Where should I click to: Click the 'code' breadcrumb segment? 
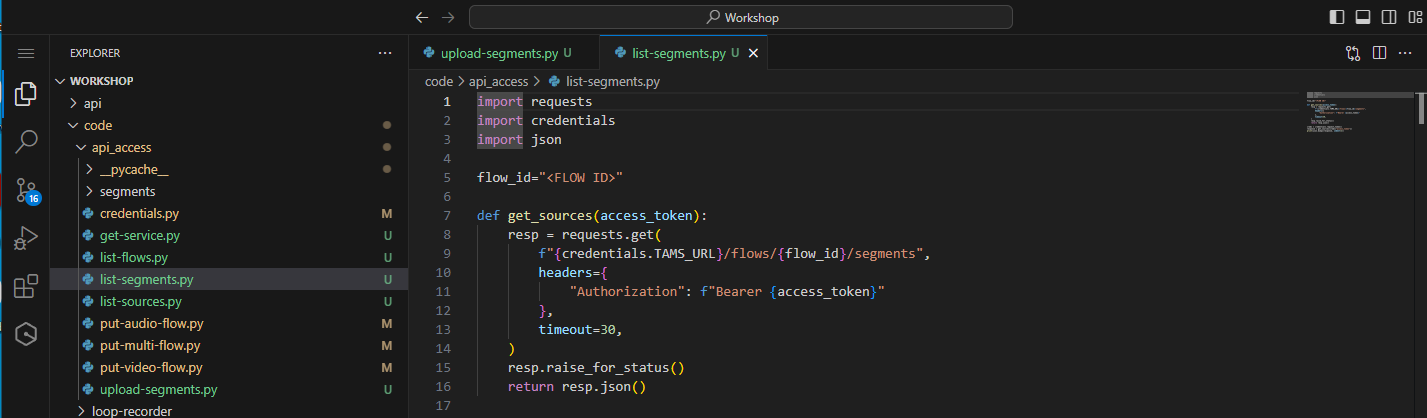point(438,82)
